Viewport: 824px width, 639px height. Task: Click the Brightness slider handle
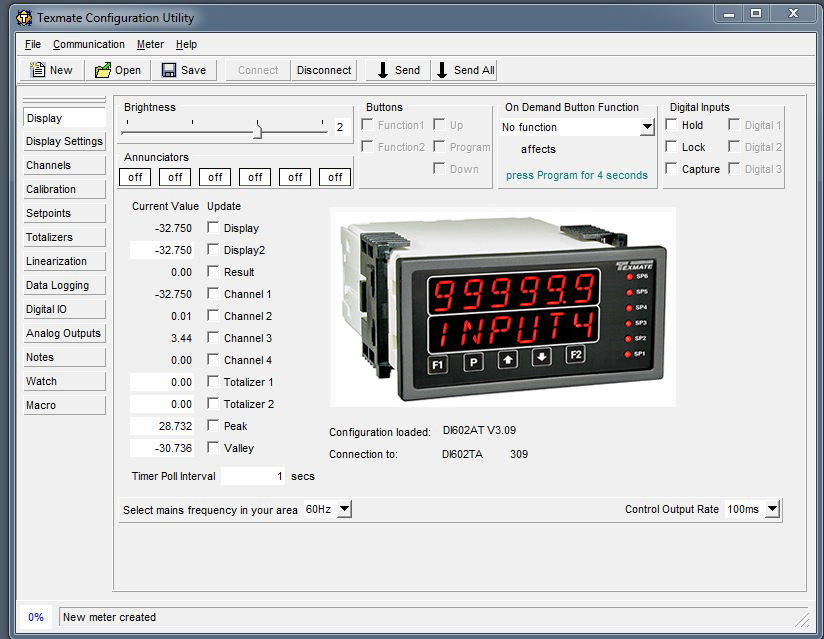(x=258, y=129)
